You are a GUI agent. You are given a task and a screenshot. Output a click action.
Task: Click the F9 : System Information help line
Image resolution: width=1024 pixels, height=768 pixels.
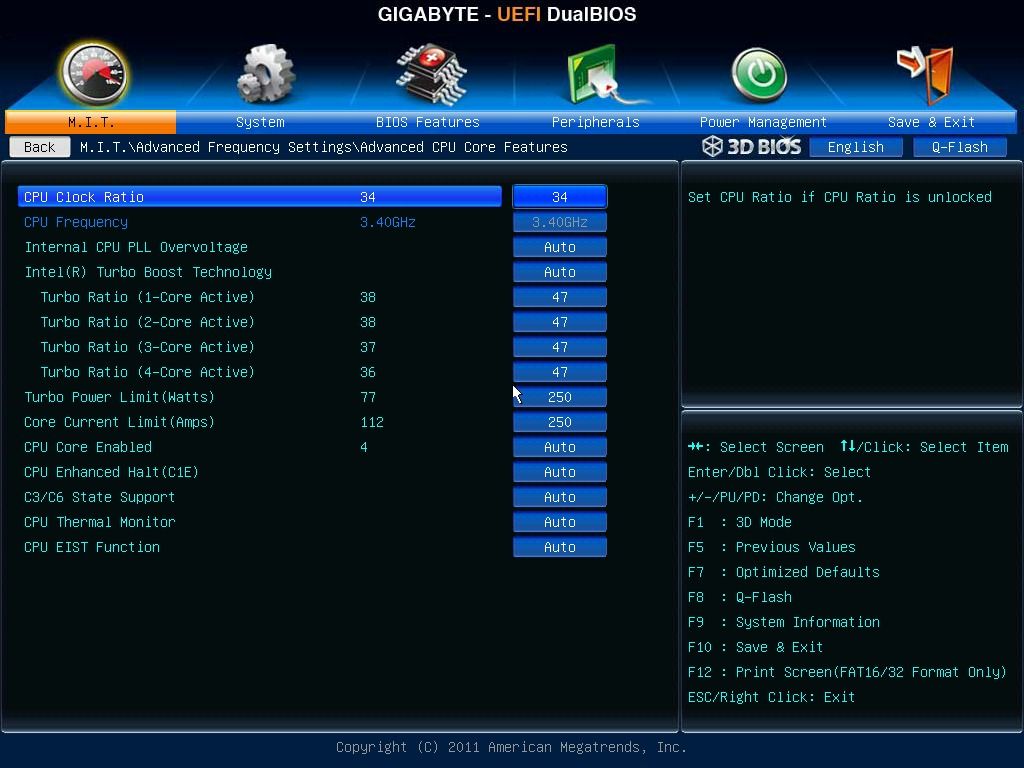[x=784, y=622]
